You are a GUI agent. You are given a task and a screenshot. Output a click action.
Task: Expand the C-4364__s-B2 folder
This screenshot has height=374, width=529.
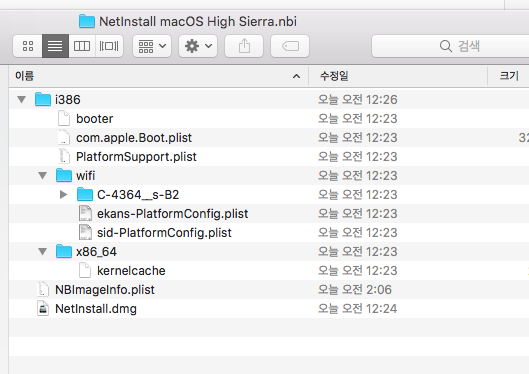(63, 195)
